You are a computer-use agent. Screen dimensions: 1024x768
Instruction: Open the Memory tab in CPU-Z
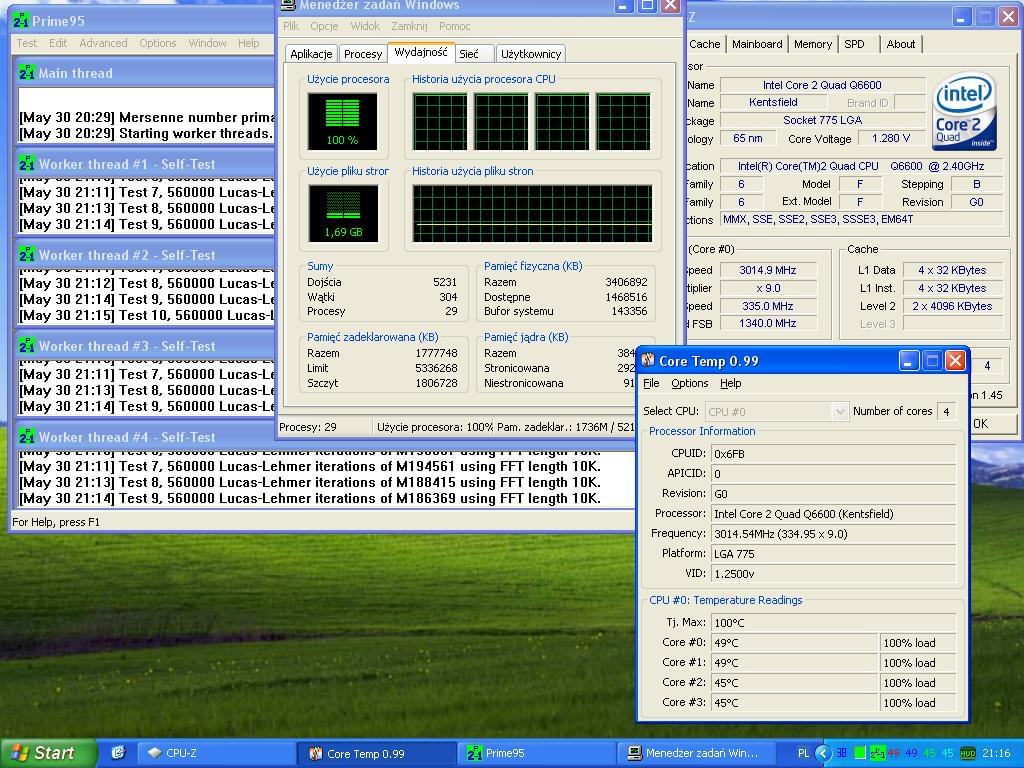(x=812, y=44)
